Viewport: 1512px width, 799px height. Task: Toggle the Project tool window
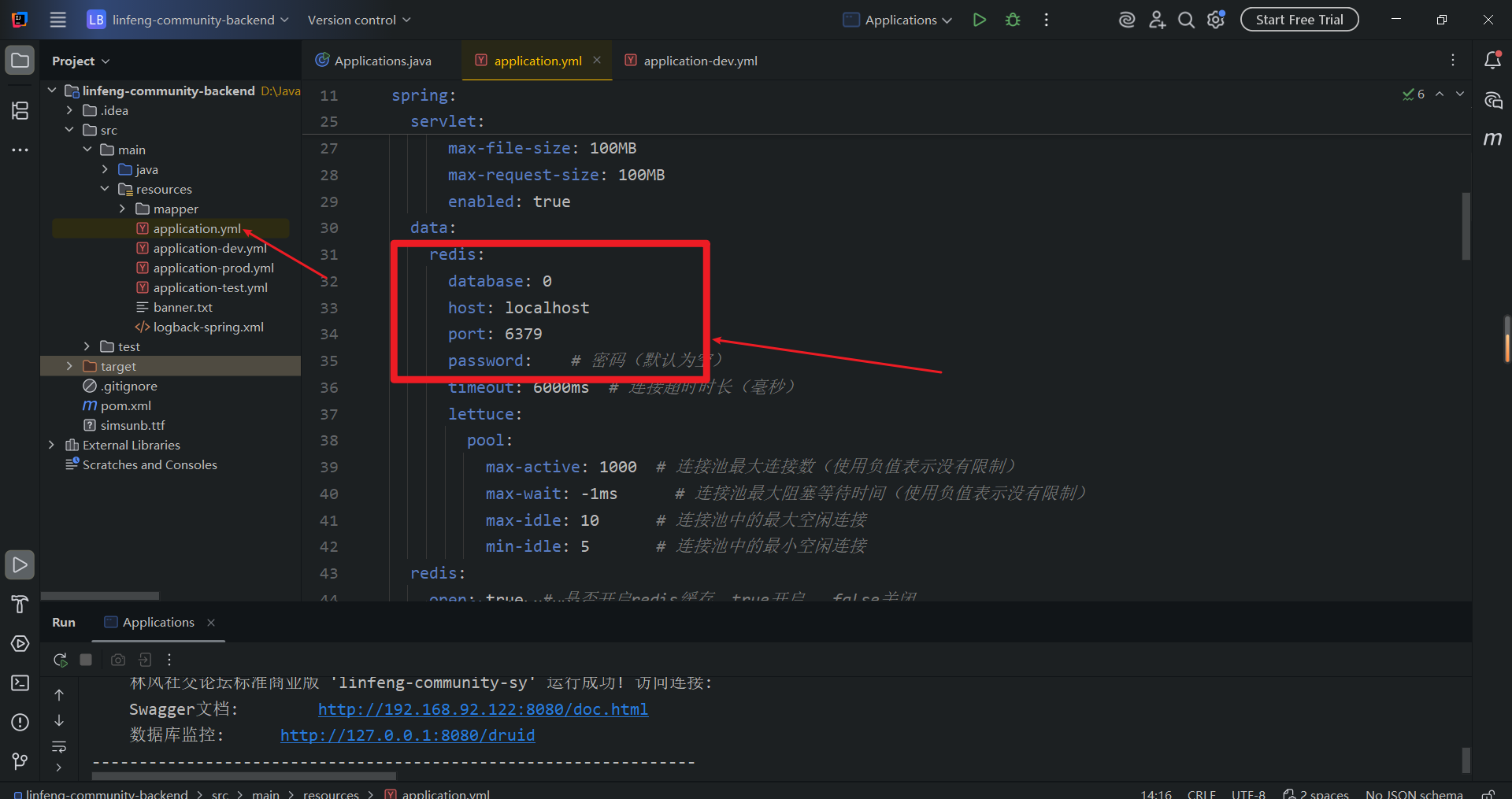[x=20, y=61]
